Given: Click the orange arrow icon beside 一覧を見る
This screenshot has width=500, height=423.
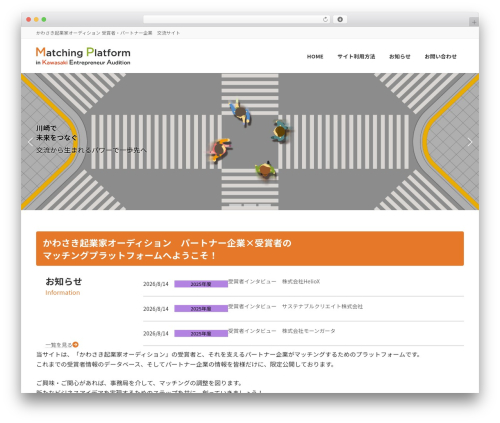Looking at the screenshot, I should pyautogui.click(x=76, y=345).
